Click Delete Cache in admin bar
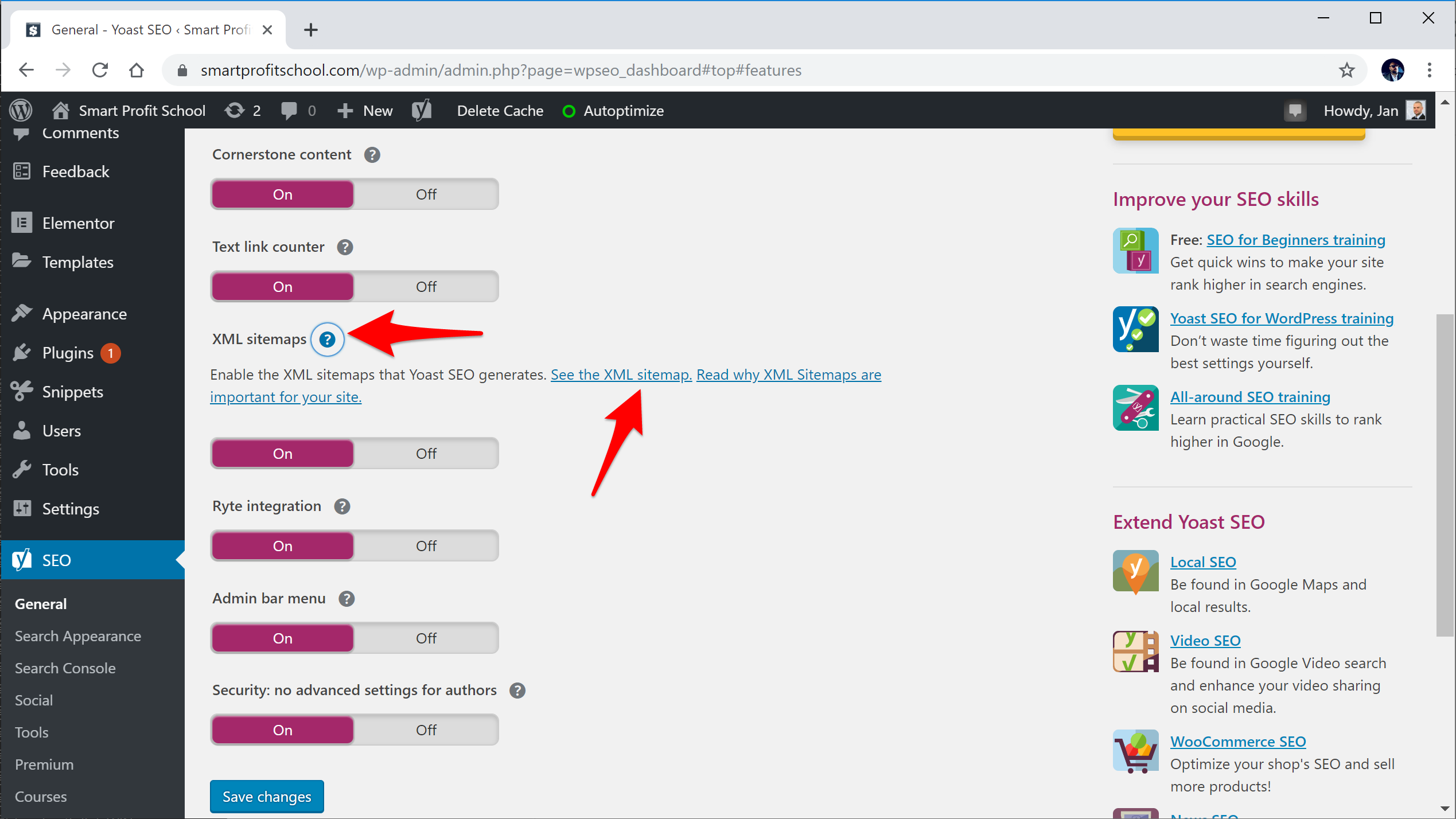1456x819 pixels. [500, 110]
